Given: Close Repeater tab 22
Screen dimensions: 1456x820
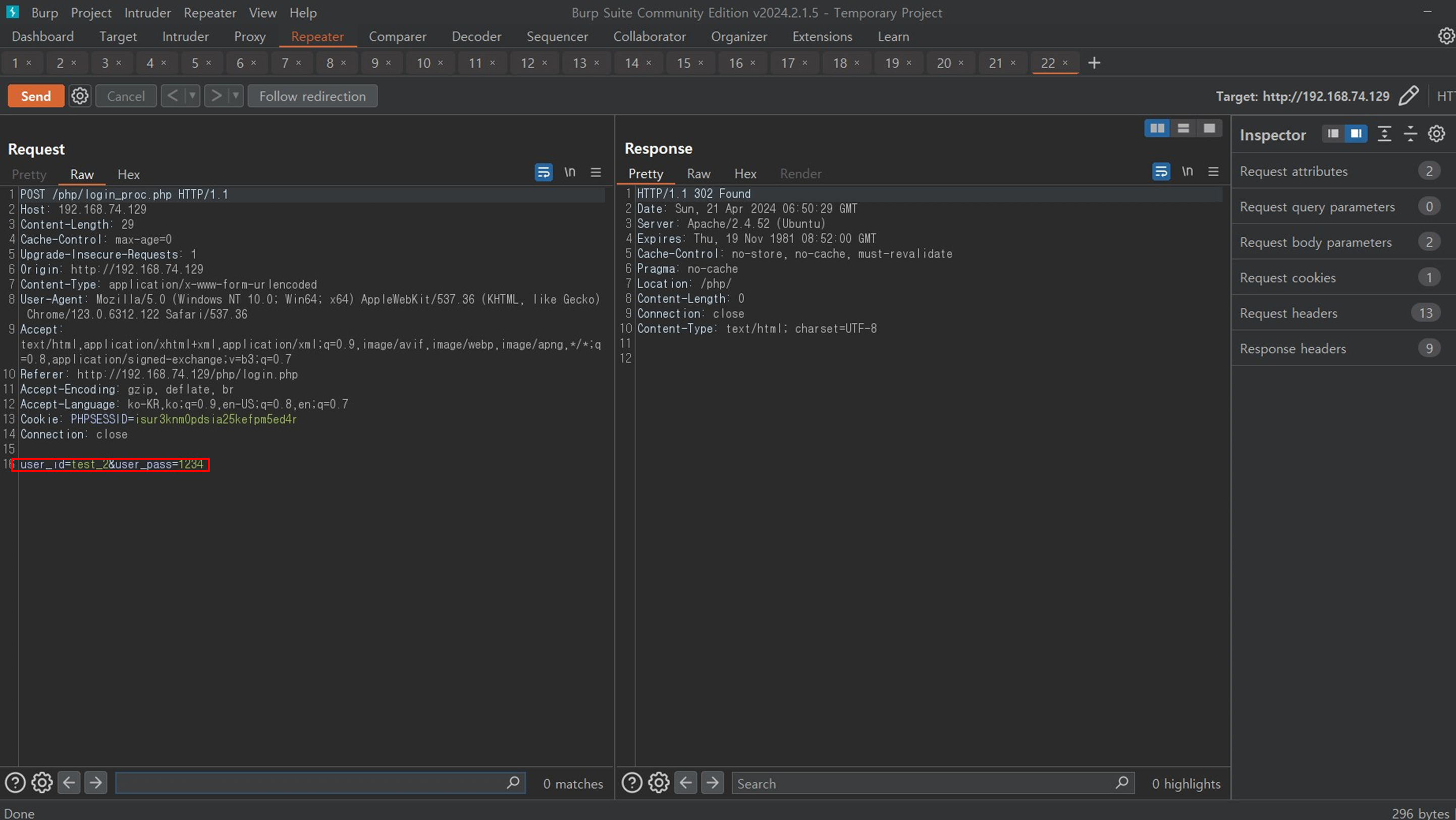Looking at the screenshot, I should [x=1065, y=63].
